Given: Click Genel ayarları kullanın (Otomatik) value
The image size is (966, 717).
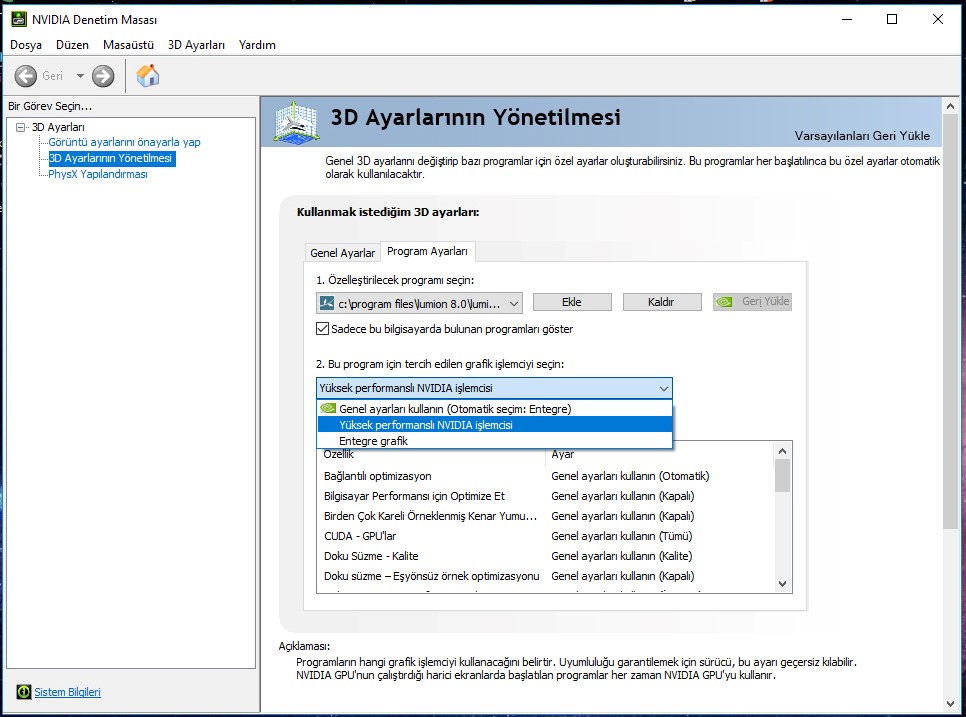Looking at the screenshot, I should coord(630,476).
